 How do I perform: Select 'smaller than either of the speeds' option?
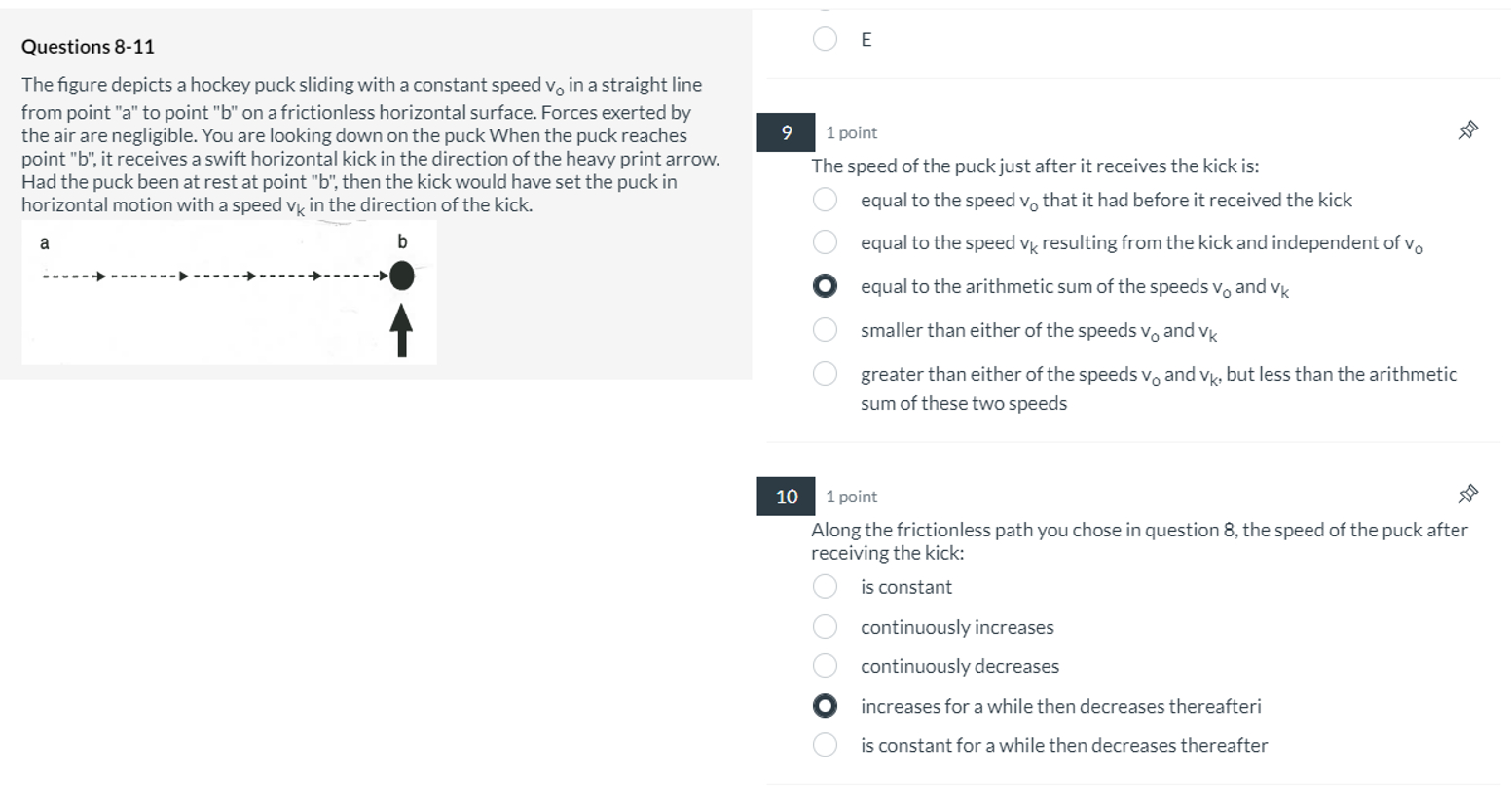[x=825, y=329]
